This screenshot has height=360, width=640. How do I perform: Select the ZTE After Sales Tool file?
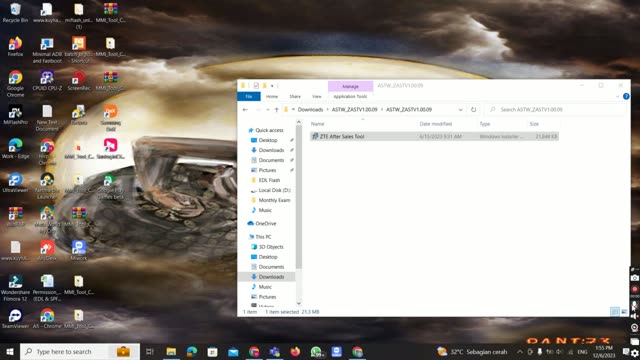(434, 136)
